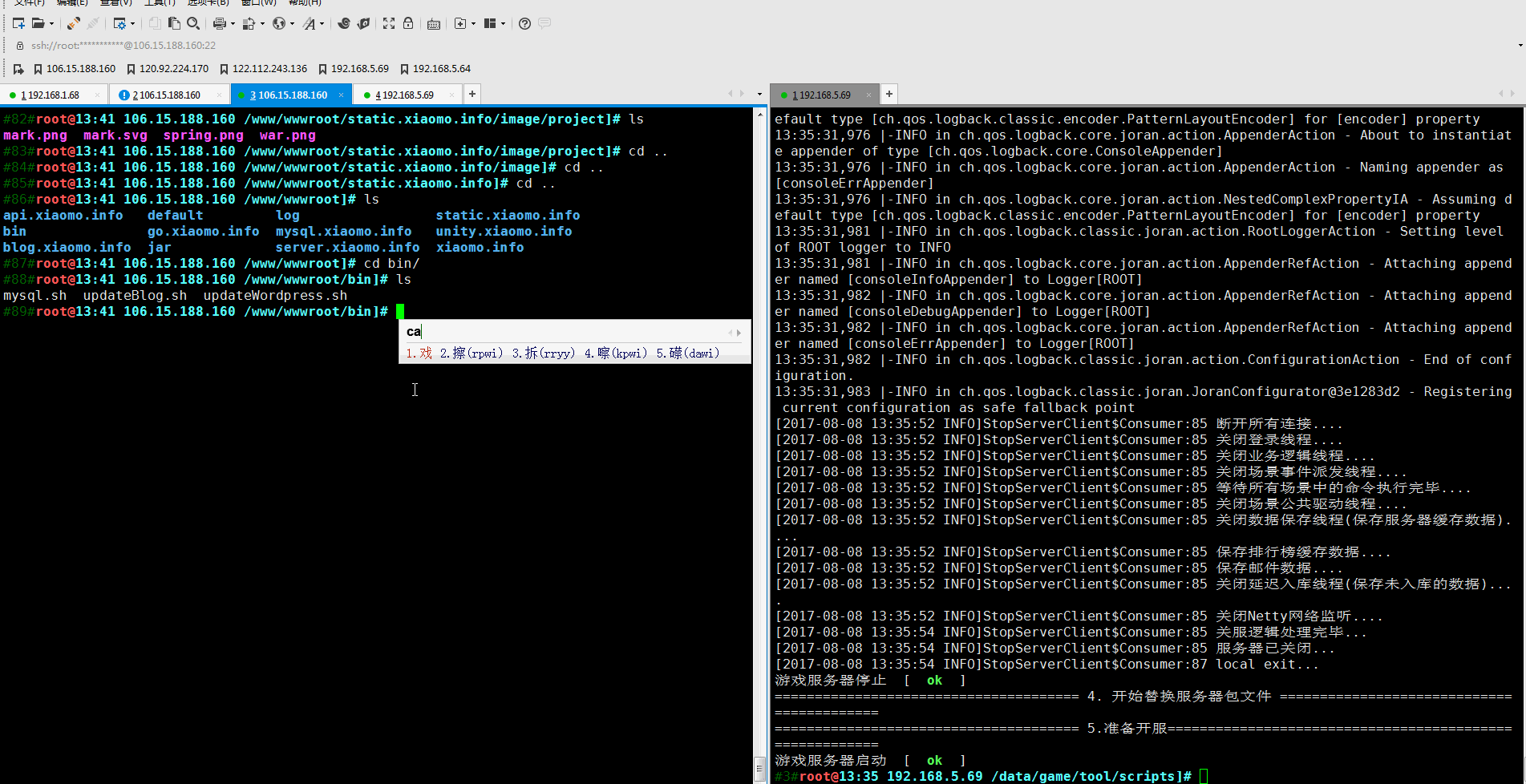Choose IME candidate 1 戏
1526x784 pixels.
419,353
